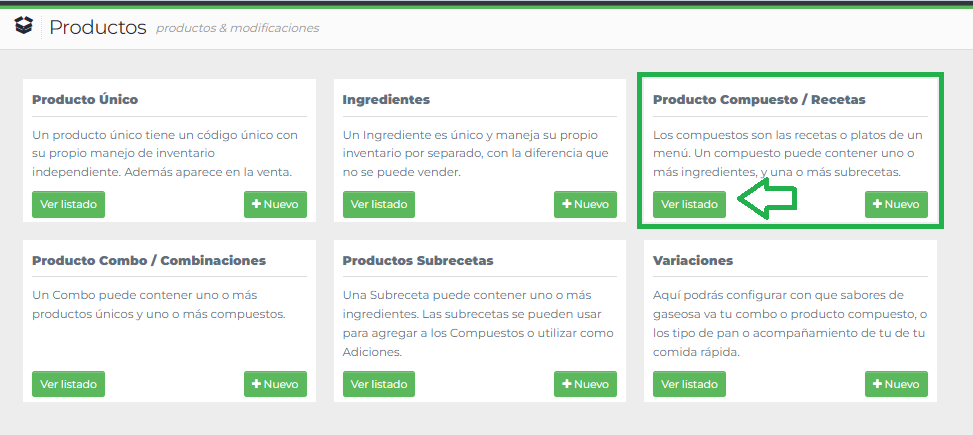This screenshot has height=435, width=973.
Task: Click the Ingredientes card heading
Action: click(386, 99)
